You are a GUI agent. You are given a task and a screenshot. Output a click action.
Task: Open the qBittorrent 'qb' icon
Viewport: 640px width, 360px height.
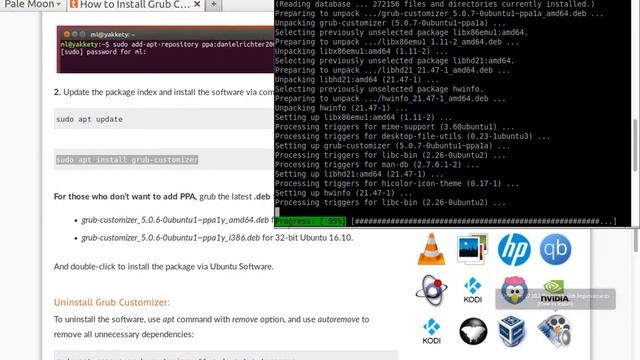555,249
